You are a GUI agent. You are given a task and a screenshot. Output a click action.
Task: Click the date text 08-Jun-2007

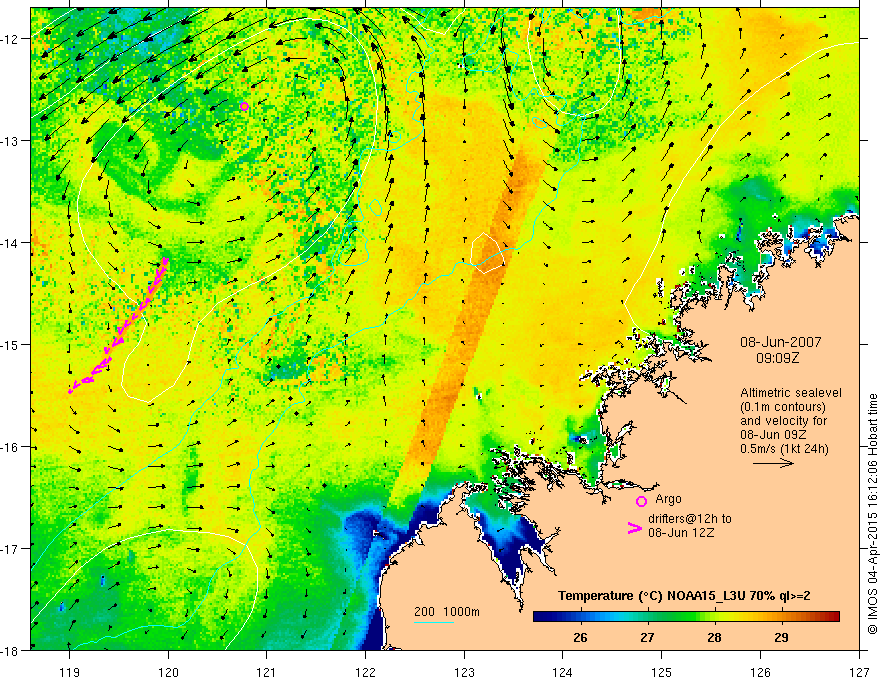781,342
